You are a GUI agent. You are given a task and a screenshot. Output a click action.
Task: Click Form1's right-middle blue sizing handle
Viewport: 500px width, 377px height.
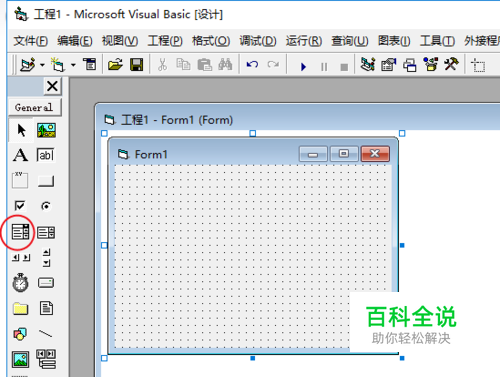402,245
